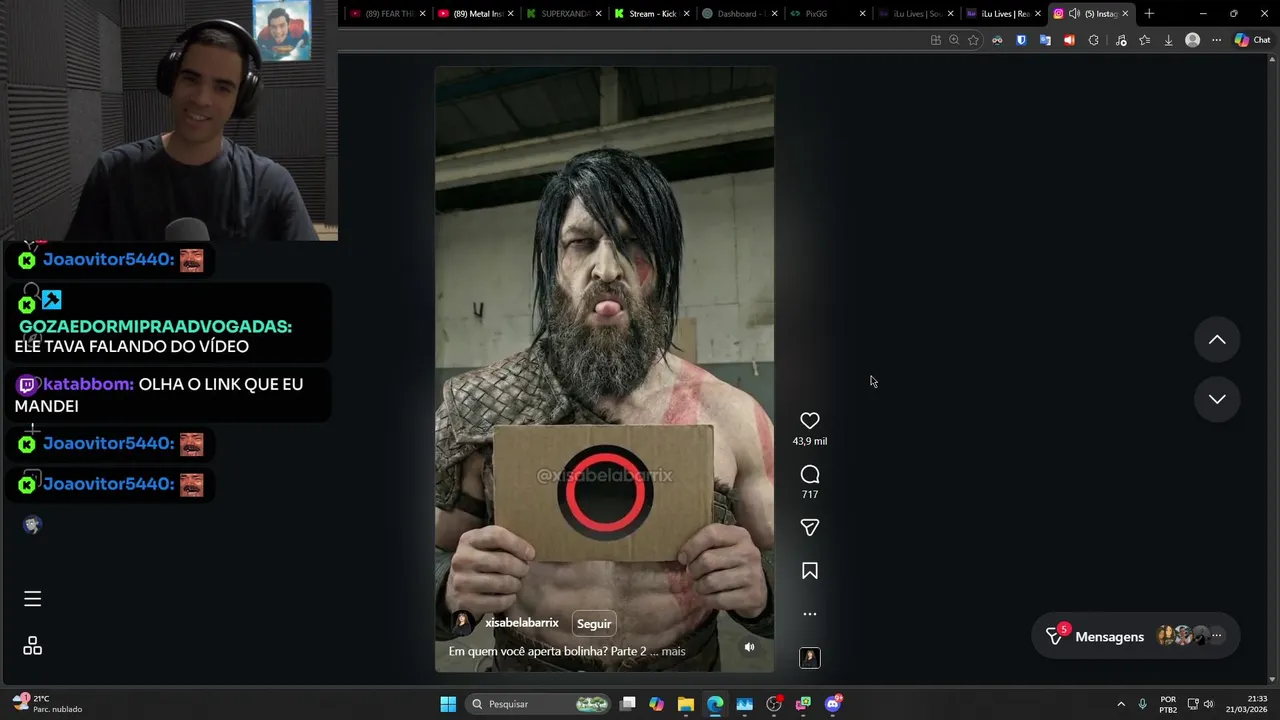The height and width of the screenshot is (720, 1280).
Task: Open a new browser tab
Action: point(1149,14)
